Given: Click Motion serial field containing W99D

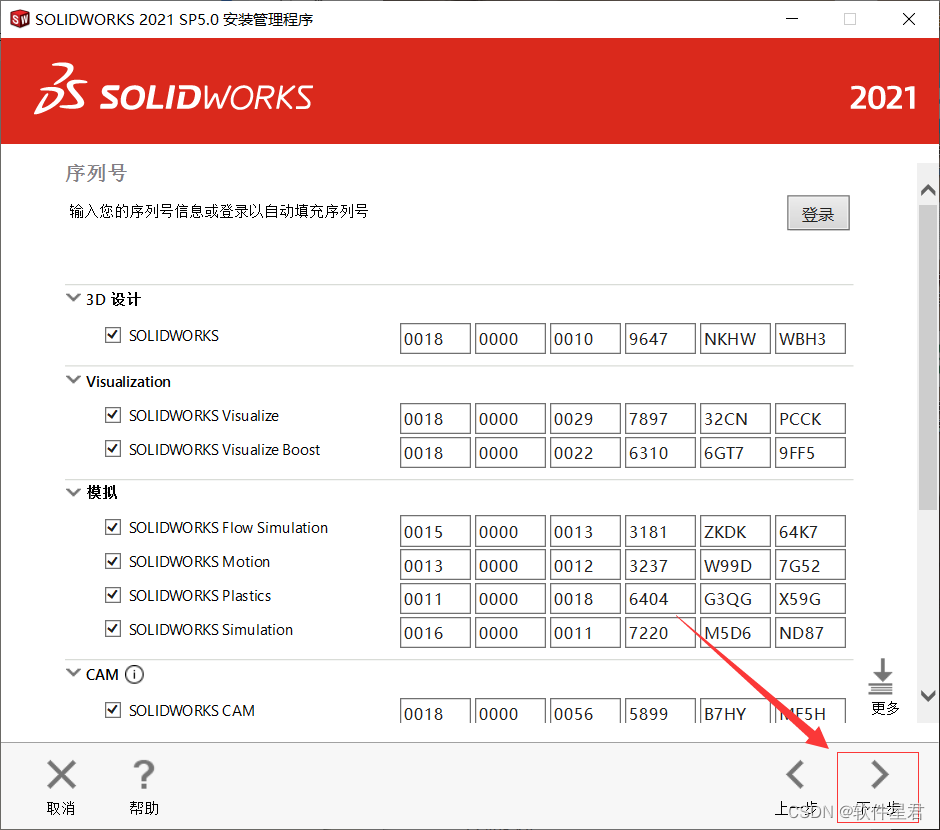Looking at the screenshot, I should pos(735,565).
